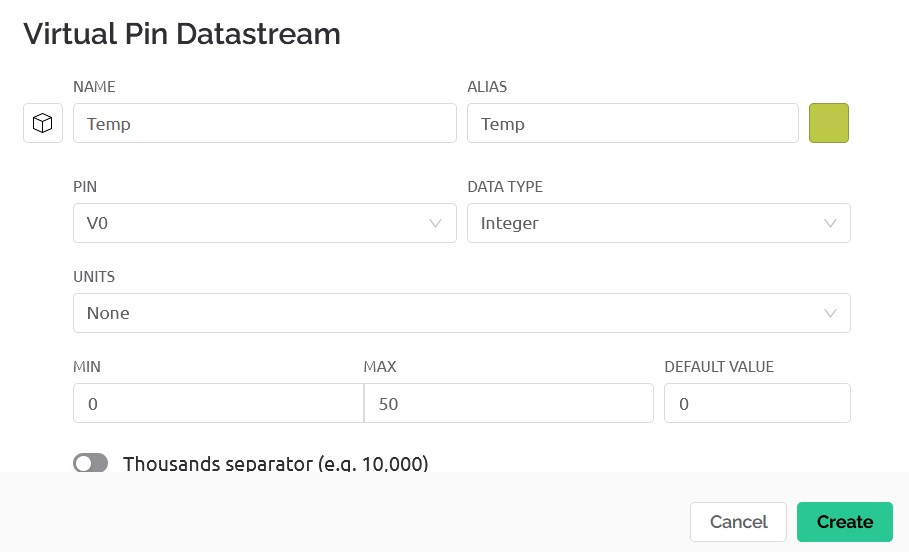
Task: Click the chevron arrow in Pin selector
Action: (436, 223)
